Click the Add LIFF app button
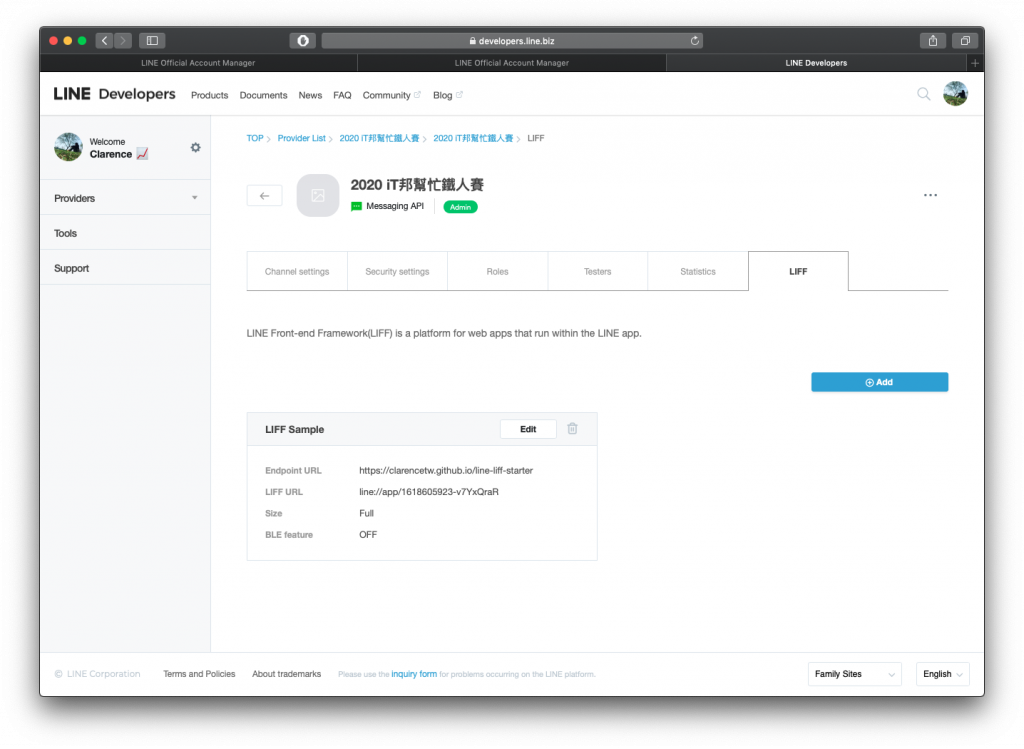The width and height of the screenshot is (1024, 749). point(880,382)
